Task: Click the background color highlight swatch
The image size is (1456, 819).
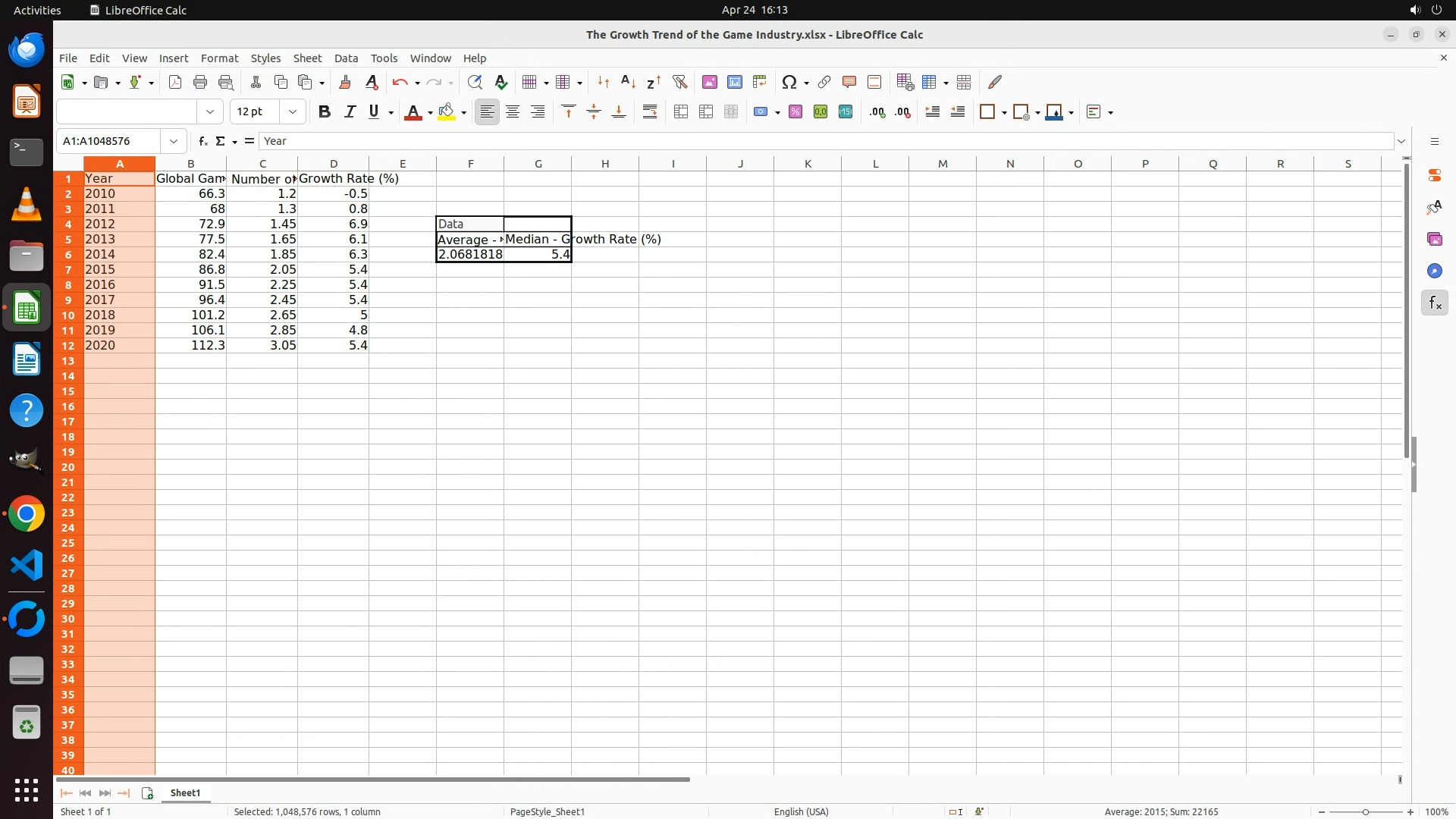Action: [447, 112]
